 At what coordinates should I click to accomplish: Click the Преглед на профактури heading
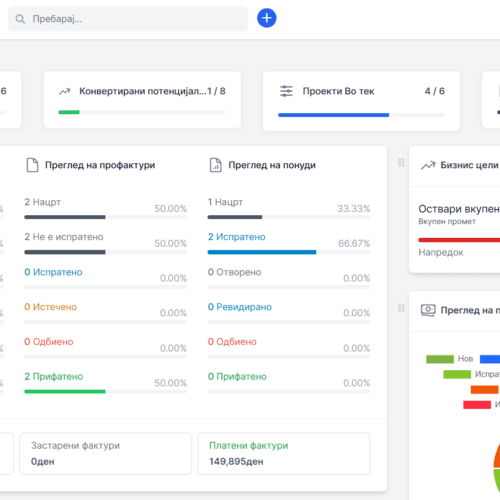pos(100,165)
